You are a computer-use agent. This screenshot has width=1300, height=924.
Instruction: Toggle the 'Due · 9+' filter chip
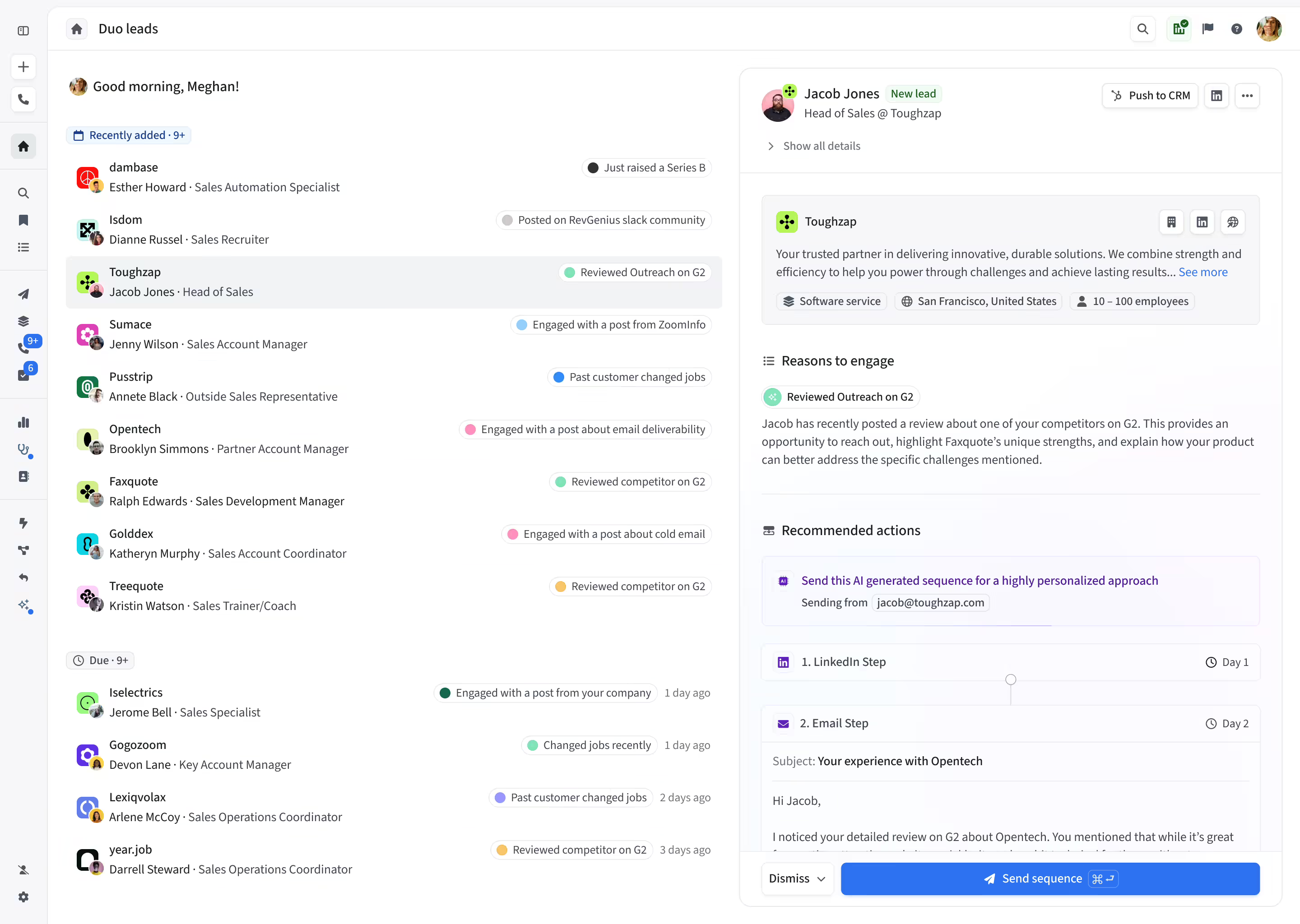[x=100, y=660]
